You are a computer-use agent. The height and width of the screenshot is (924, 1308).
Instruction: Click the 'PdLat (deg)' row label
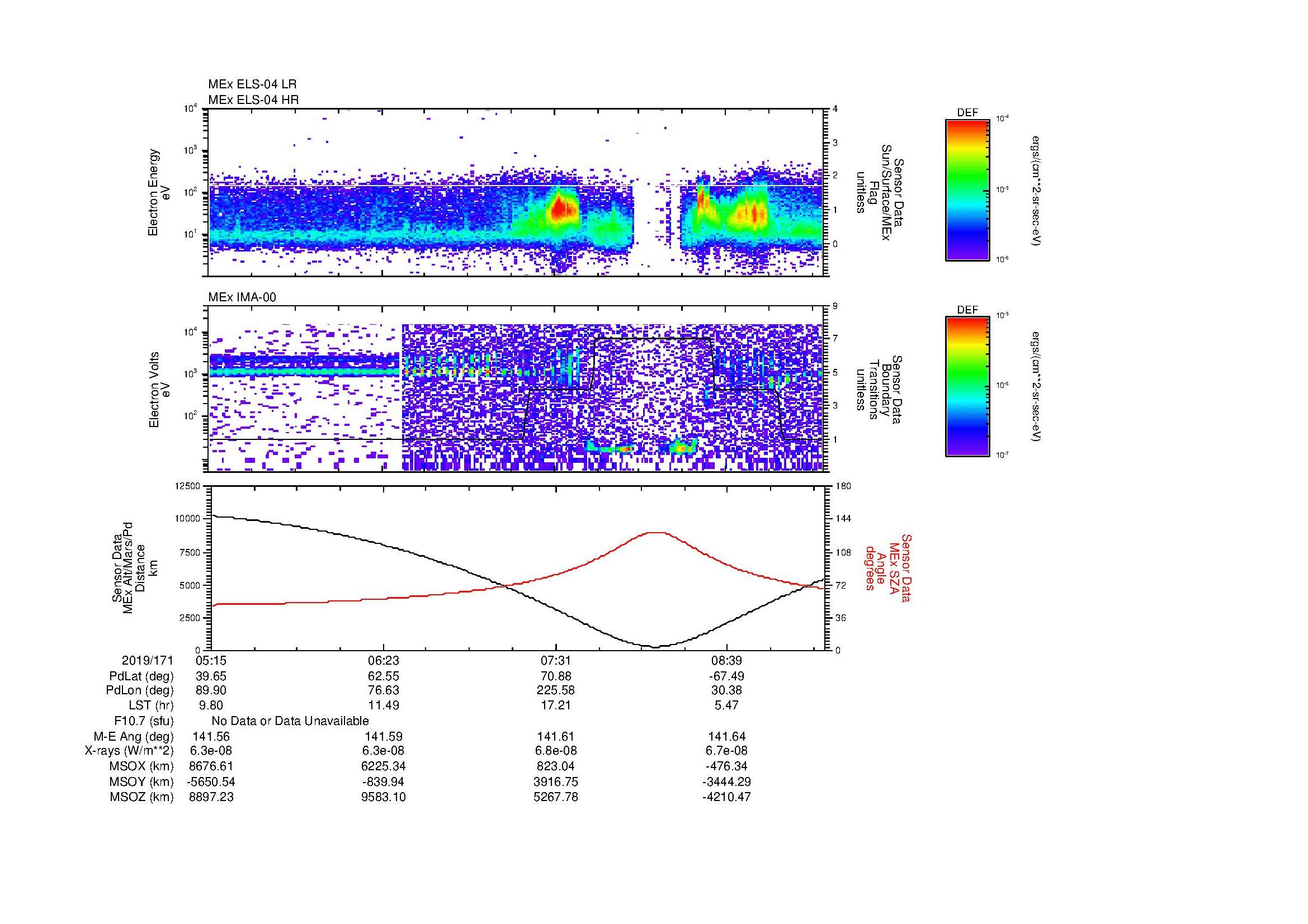[x=141, y=676]
